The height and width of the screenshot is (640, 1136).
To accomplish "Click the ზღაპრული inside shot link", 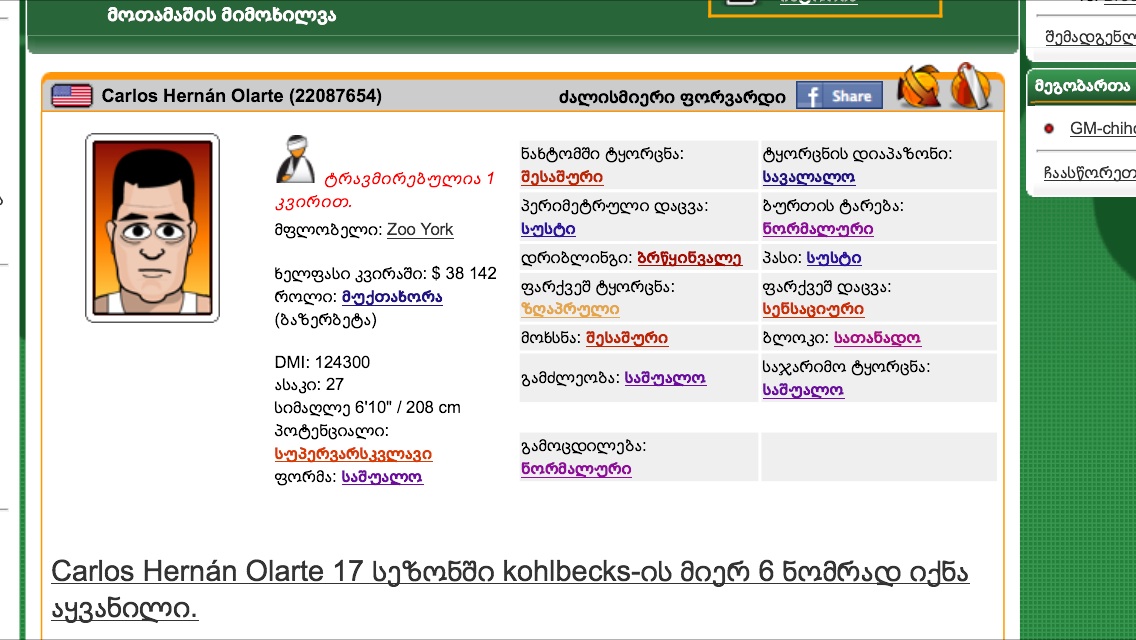I will (570, 309).
